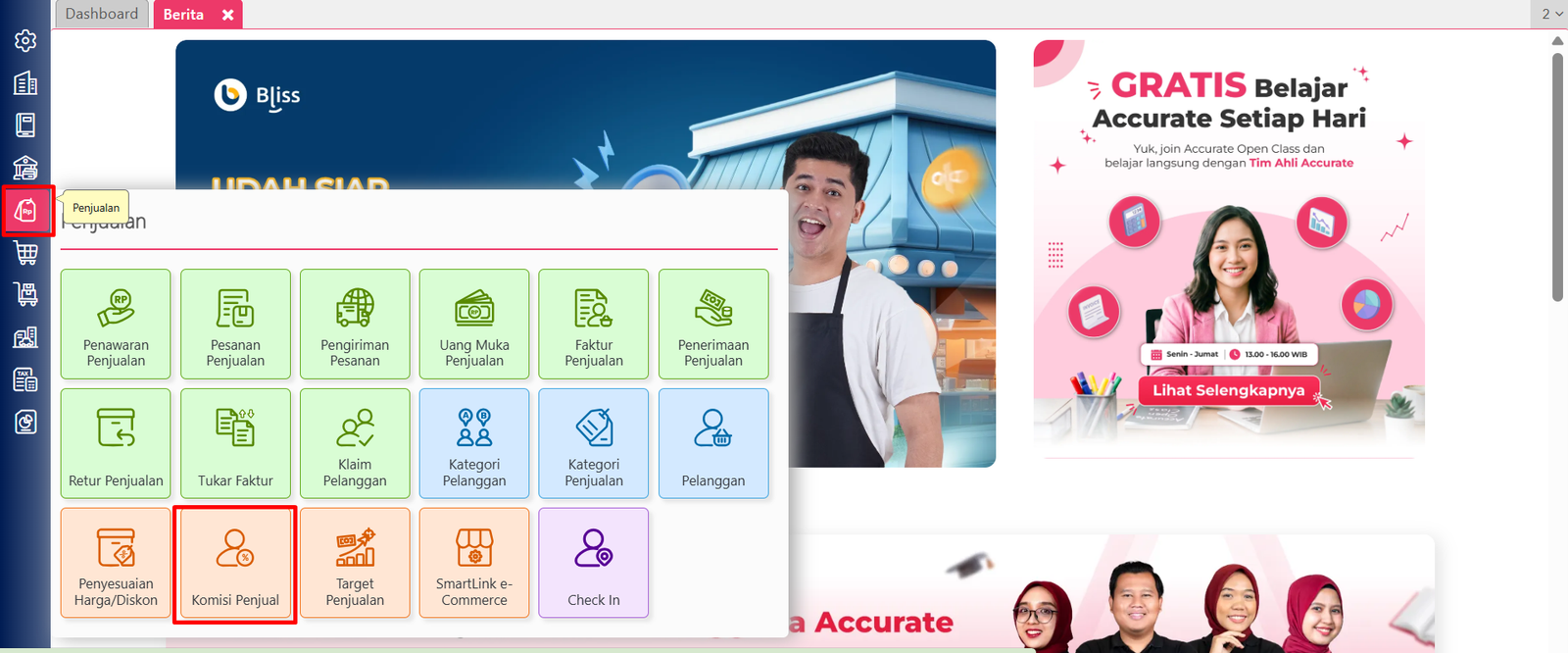Open Pesanan Penjualan tile

point(235,324)
